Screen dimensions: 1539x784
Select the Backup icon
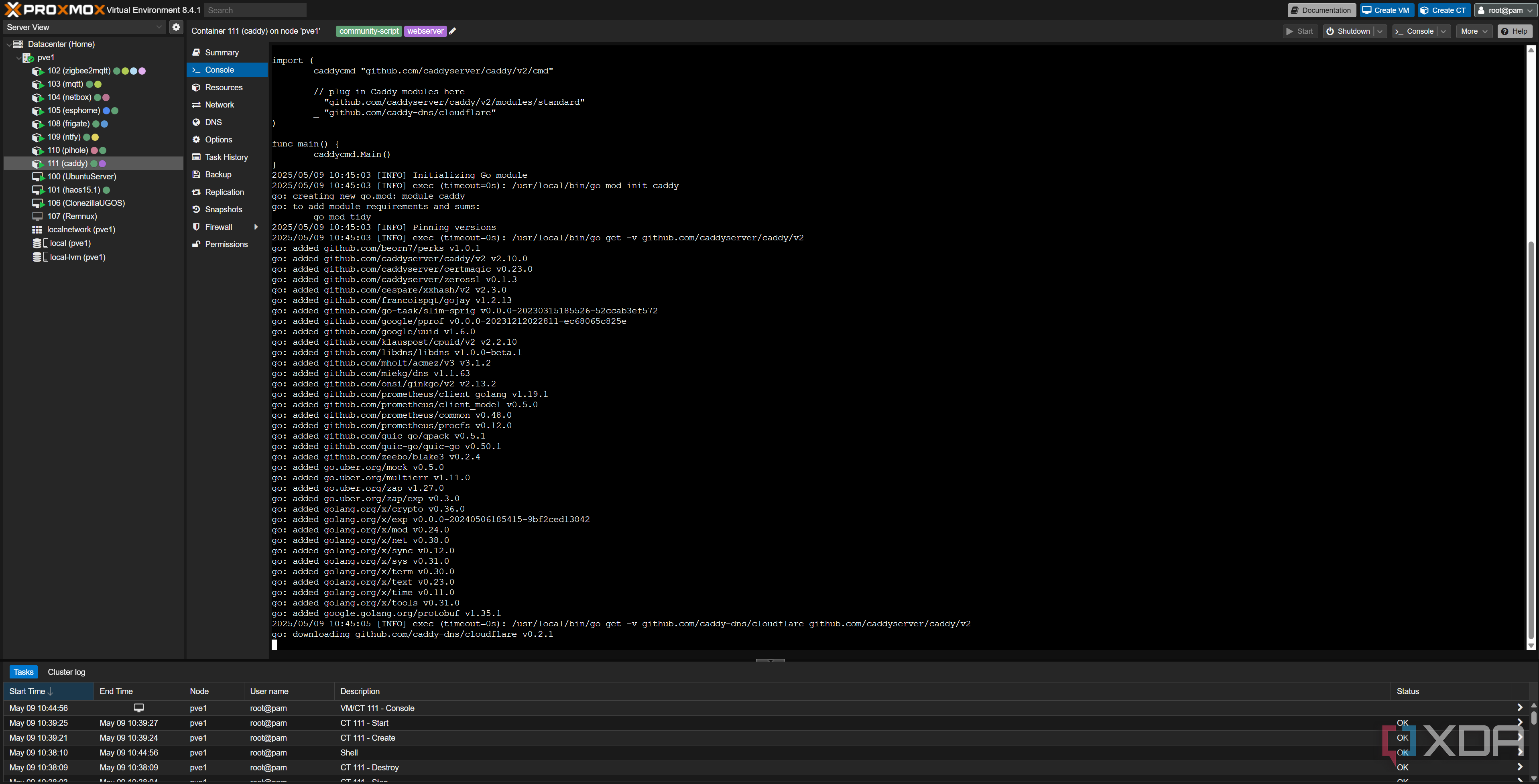(197, 175)
